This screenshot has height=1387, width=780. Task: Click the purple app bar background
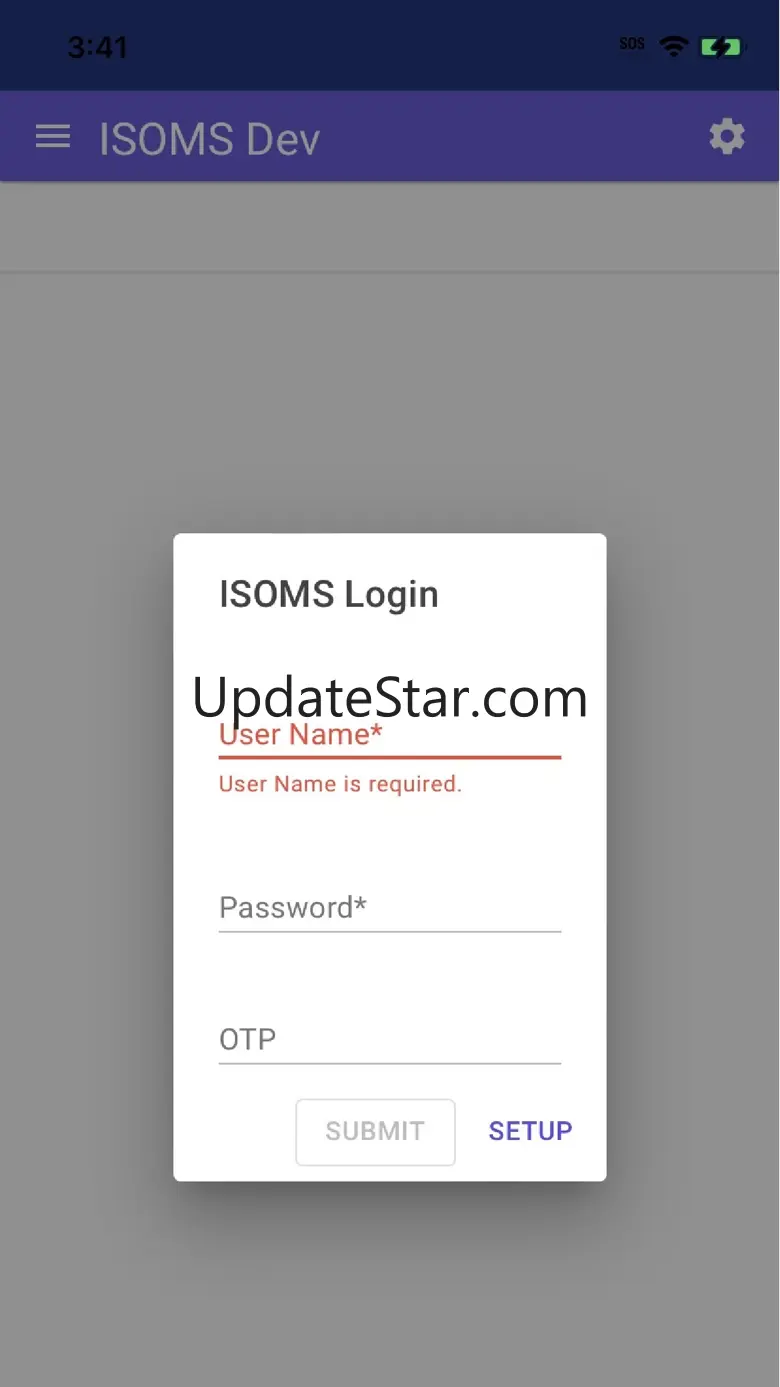[x=500, y=137]
